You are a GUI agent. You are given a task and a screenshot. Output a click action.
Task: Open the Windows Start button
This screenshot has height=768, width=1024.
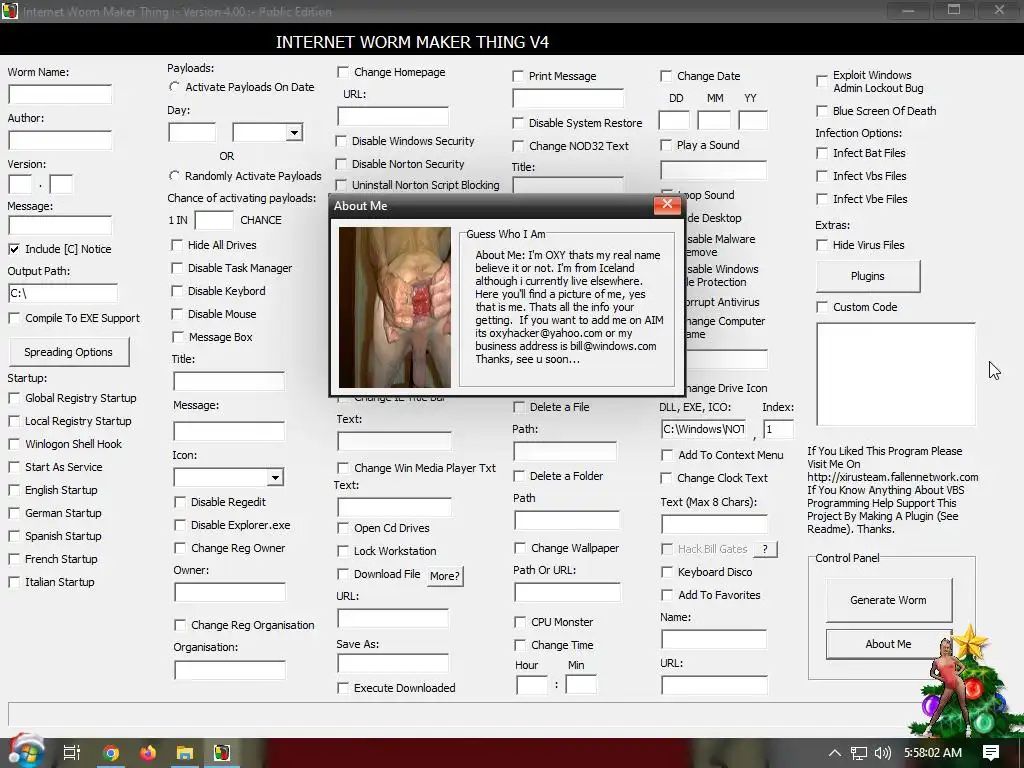point(25,752)
